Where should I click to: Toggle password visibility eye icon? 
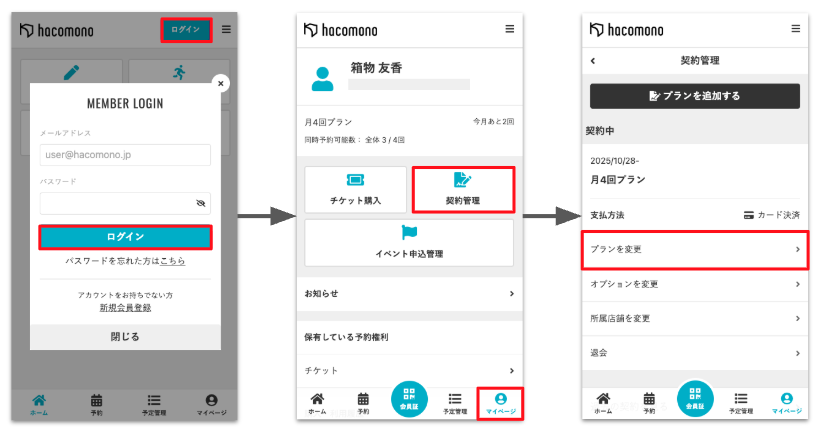(200, 203)
